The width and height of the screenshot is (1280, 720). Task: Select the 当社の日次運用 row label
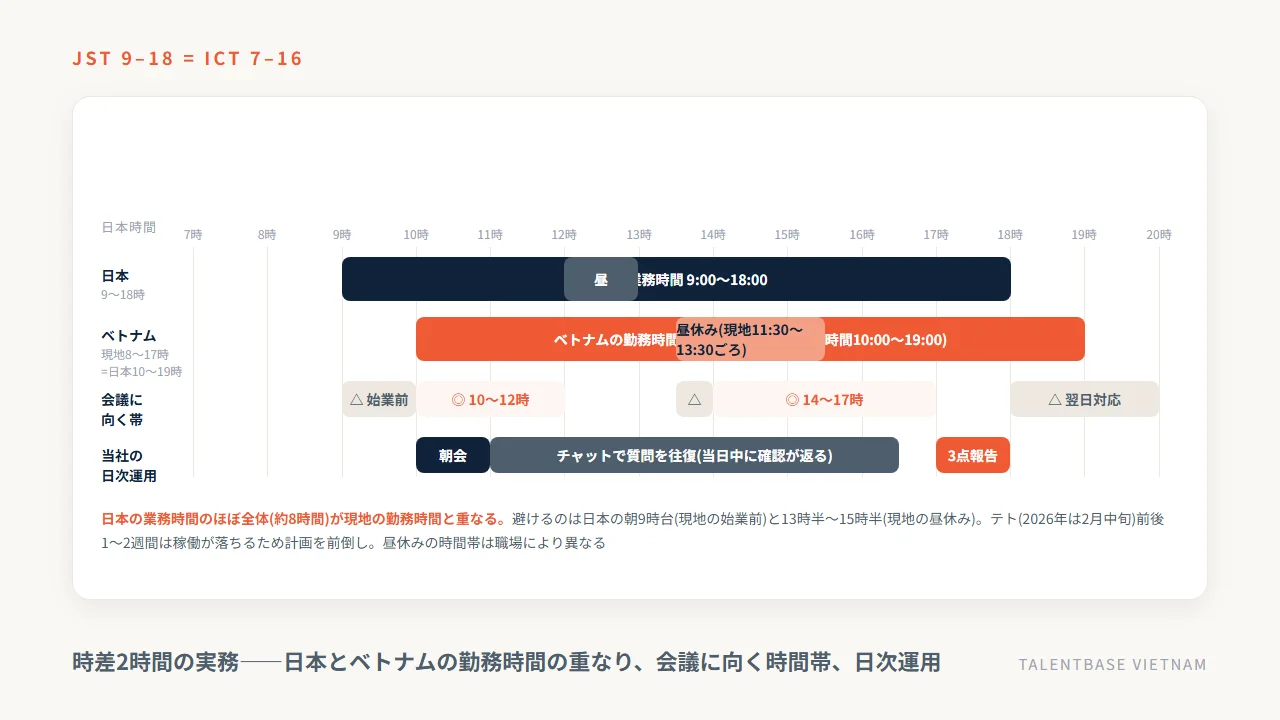(x=129, y=466)
